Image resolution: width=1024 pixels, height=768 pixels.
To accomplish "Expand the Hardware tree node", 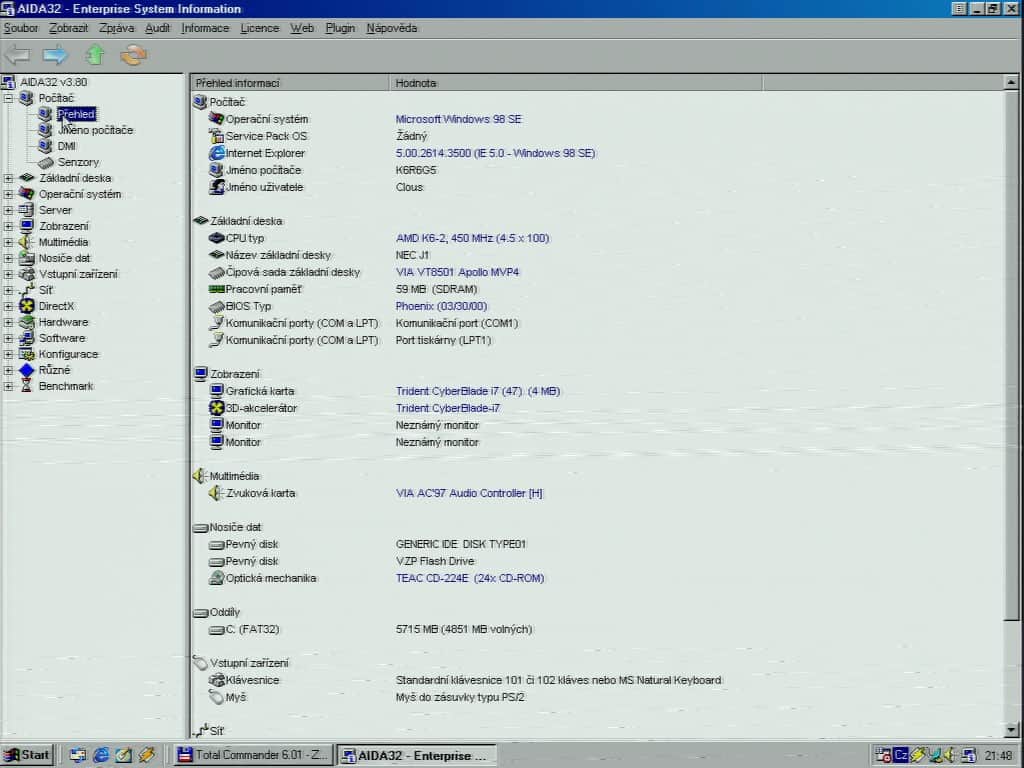I will 8,322.
